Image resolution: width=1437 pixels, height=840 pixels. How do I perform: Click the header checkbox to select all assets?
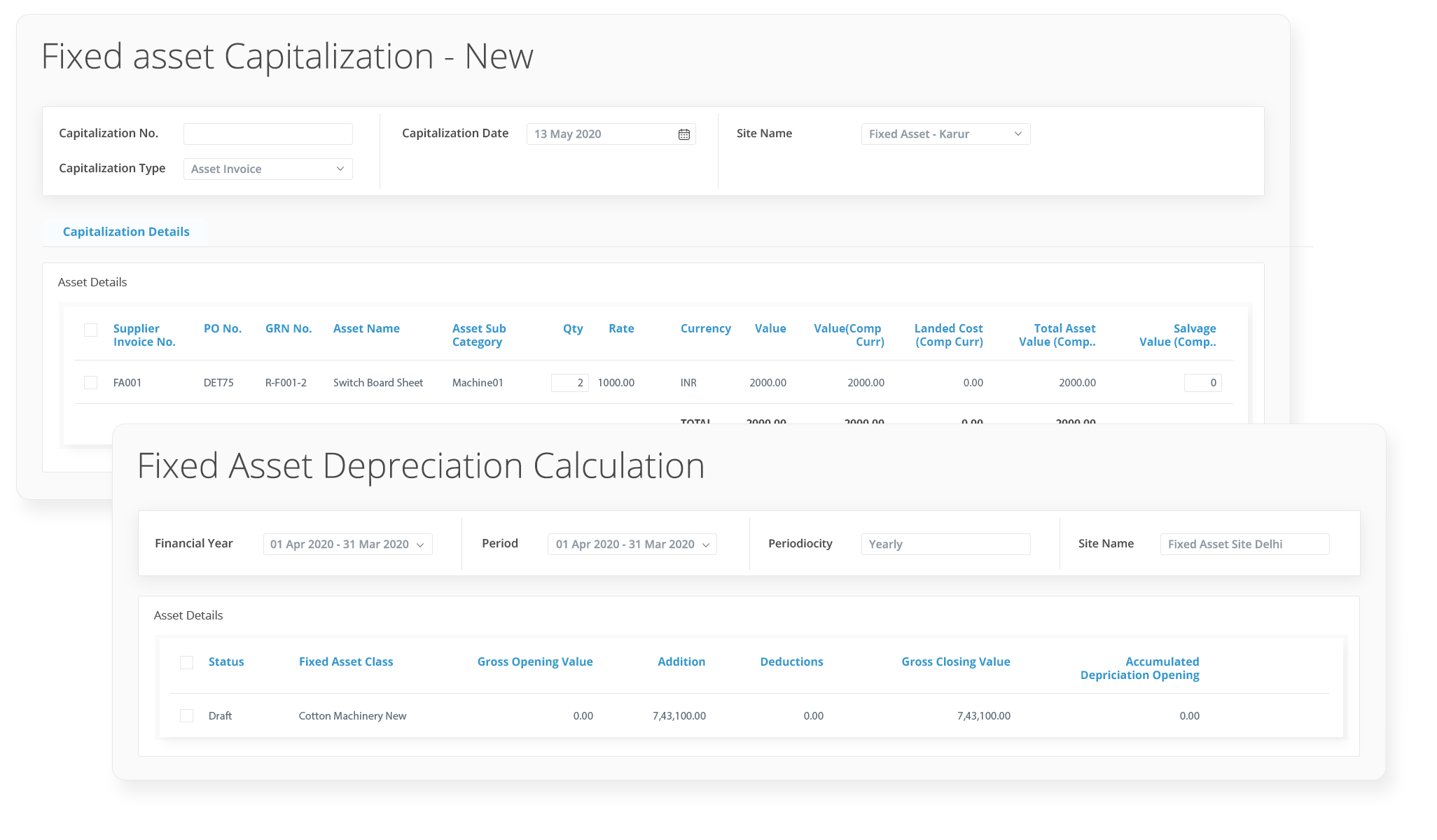90,328
